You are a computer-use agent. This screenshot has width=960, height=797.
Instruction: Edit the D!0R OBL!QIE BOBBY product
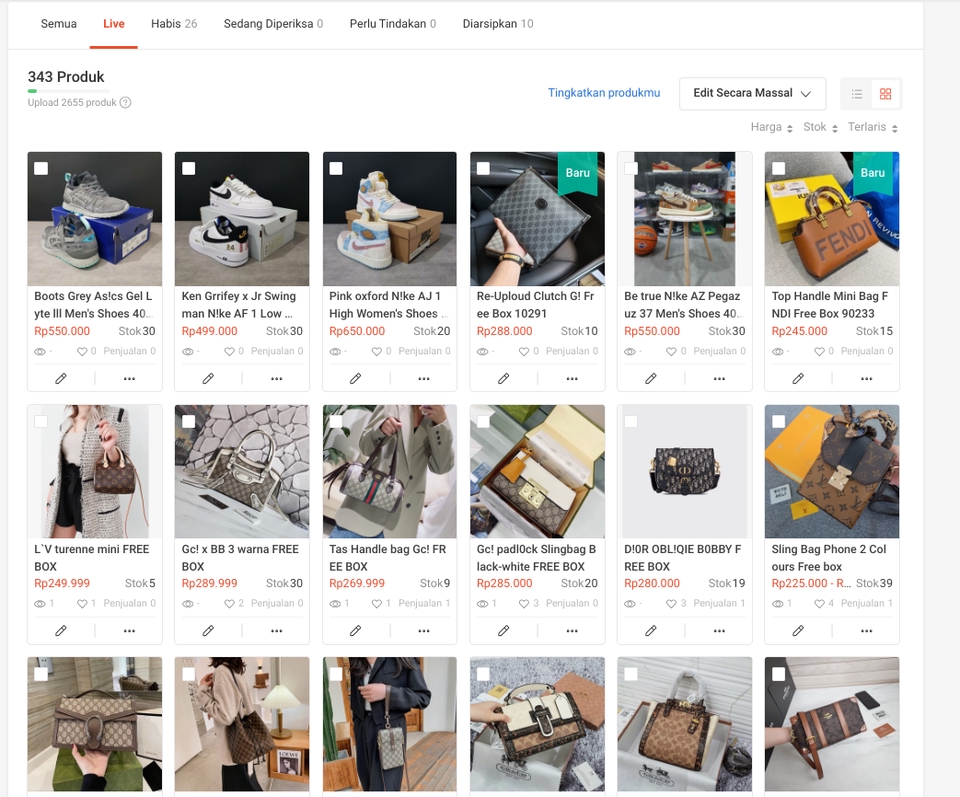coord(651,630)
